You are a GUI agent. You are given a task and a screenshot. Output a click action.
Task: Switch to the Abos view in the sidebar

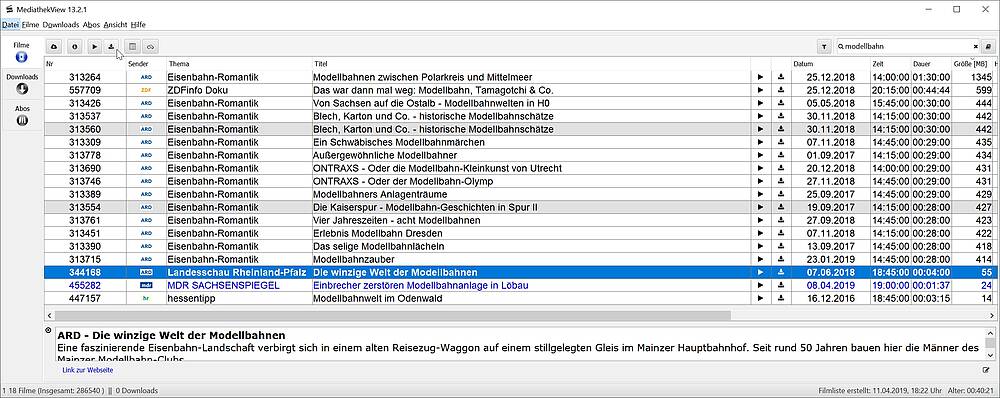click(x=22, y=116)
